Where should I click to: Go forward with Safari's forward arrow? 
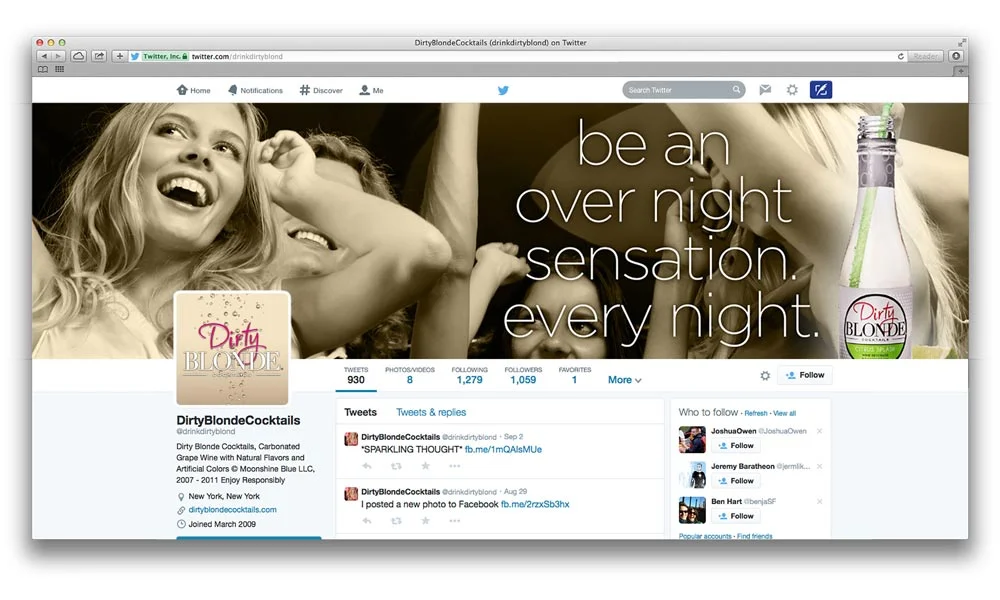click(x=57, y=56)
